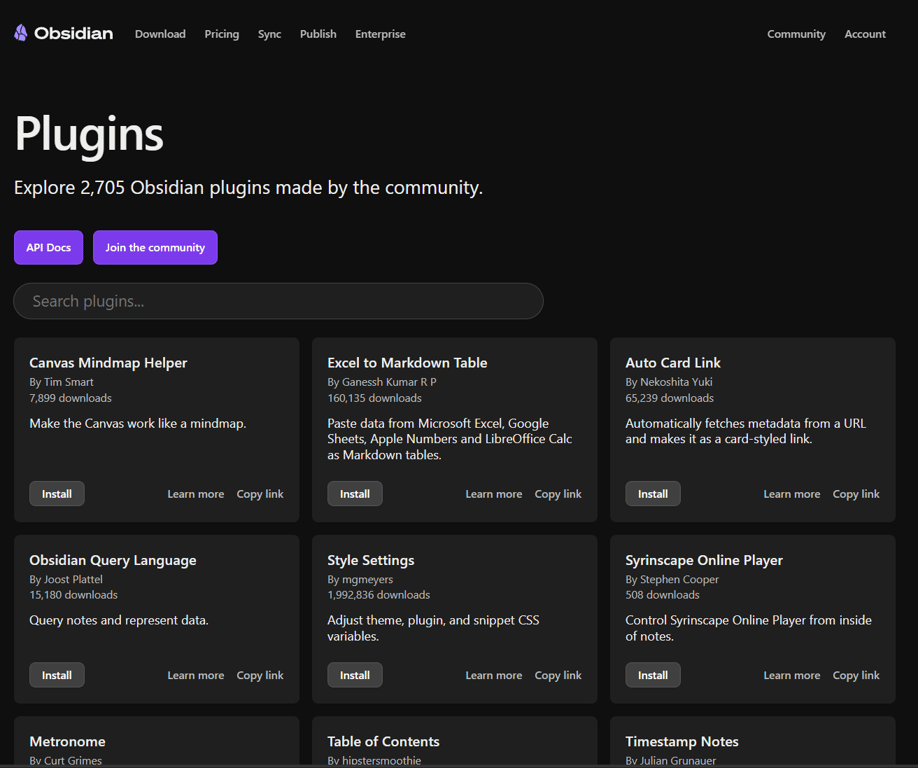This screenshot has width=918, height=768.
Task: Copy link for Syrinscape Online Player
Action: [856, 676]
